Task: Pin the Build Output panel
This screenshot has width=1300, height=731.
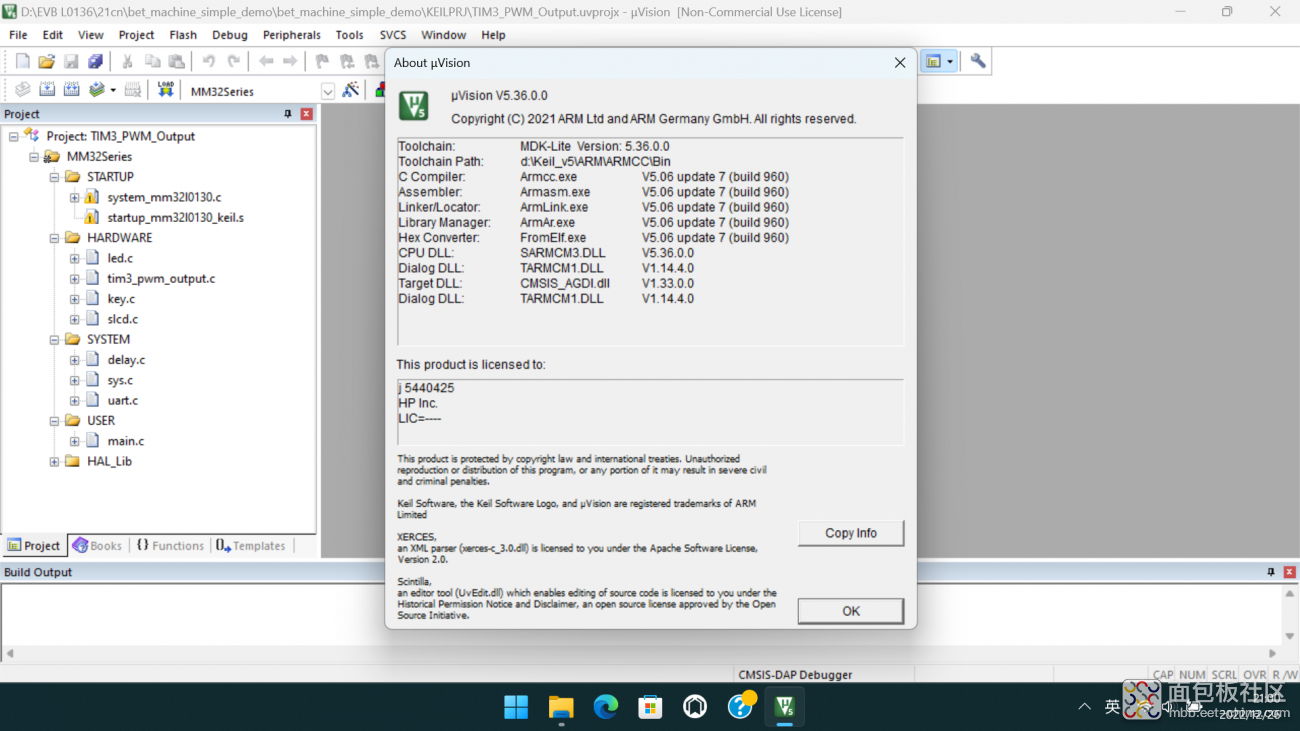Action: pos(1271,572)
